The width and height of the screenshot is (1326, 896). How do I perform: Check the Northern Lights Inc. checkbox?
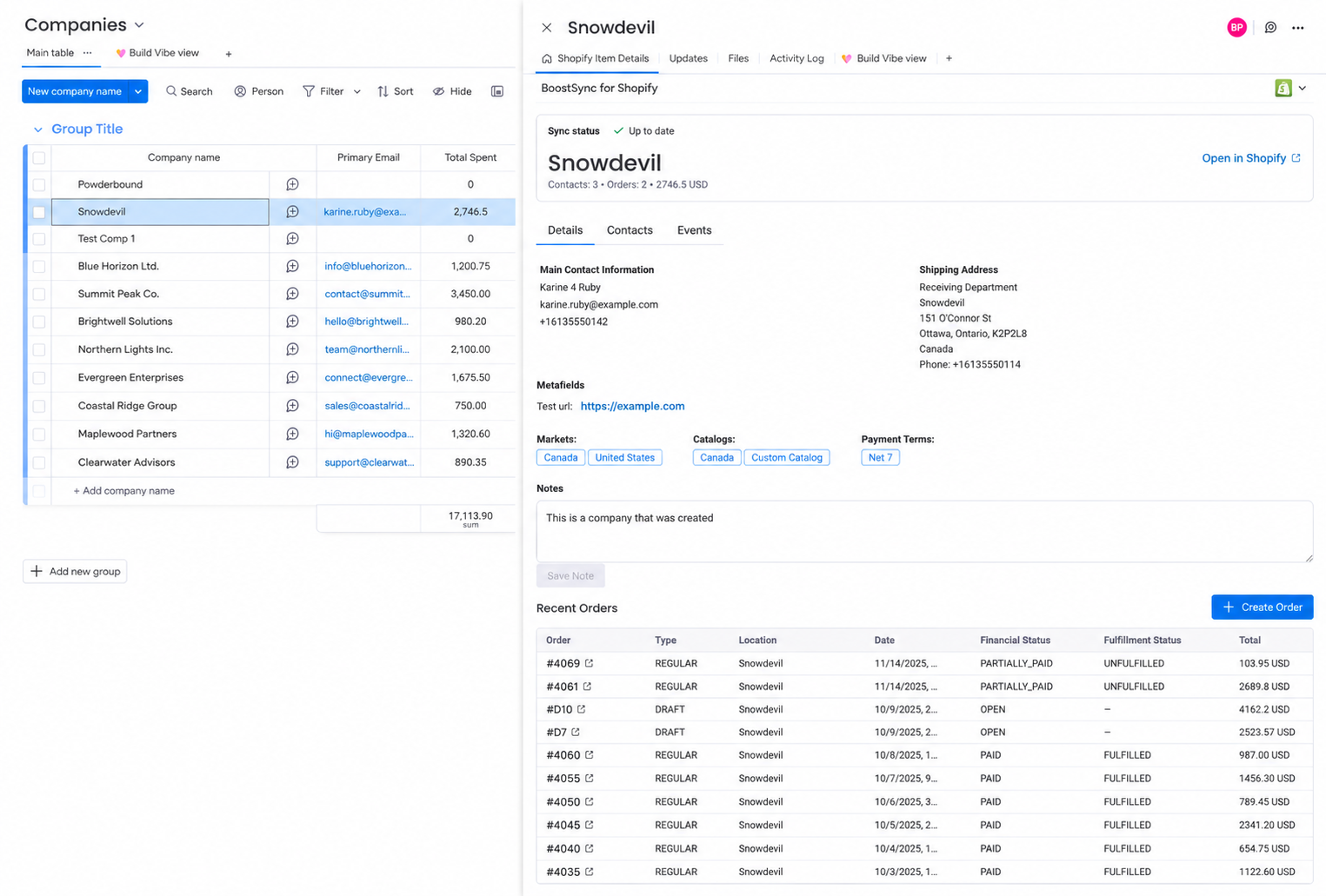coord(39,349)
